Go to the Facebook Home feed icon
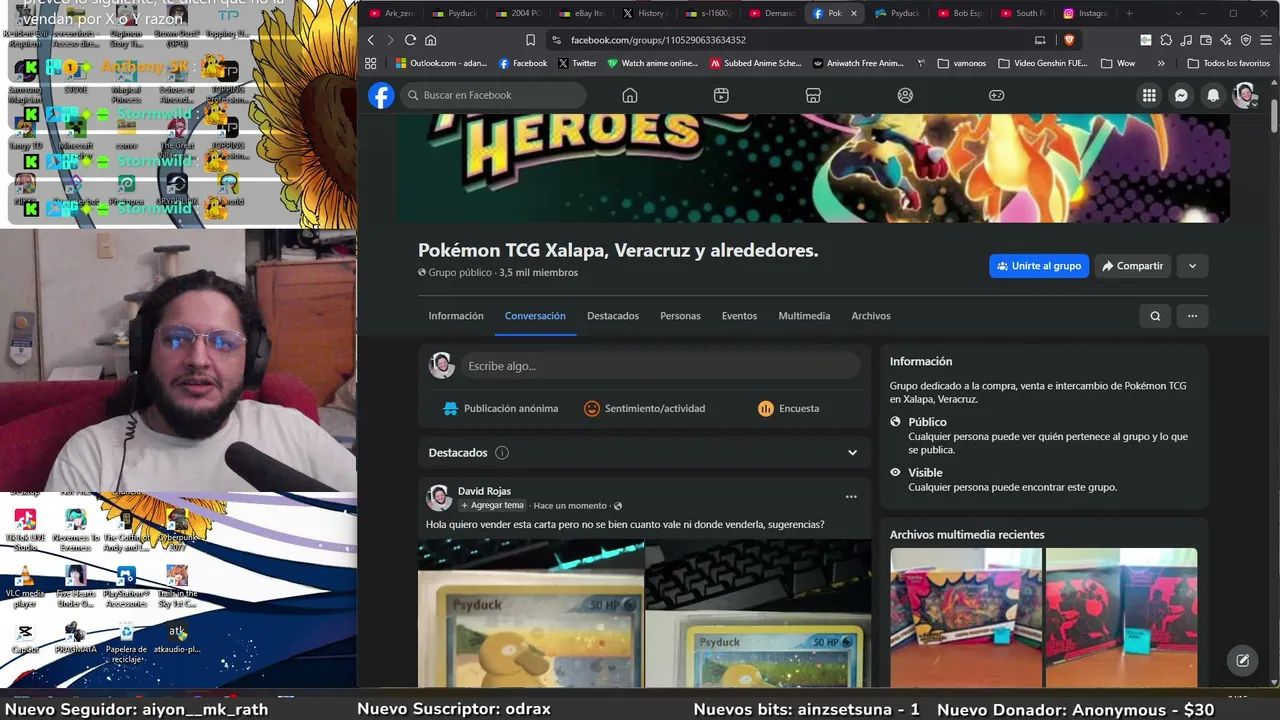The image size is (1280, 720). coord(629,95)
